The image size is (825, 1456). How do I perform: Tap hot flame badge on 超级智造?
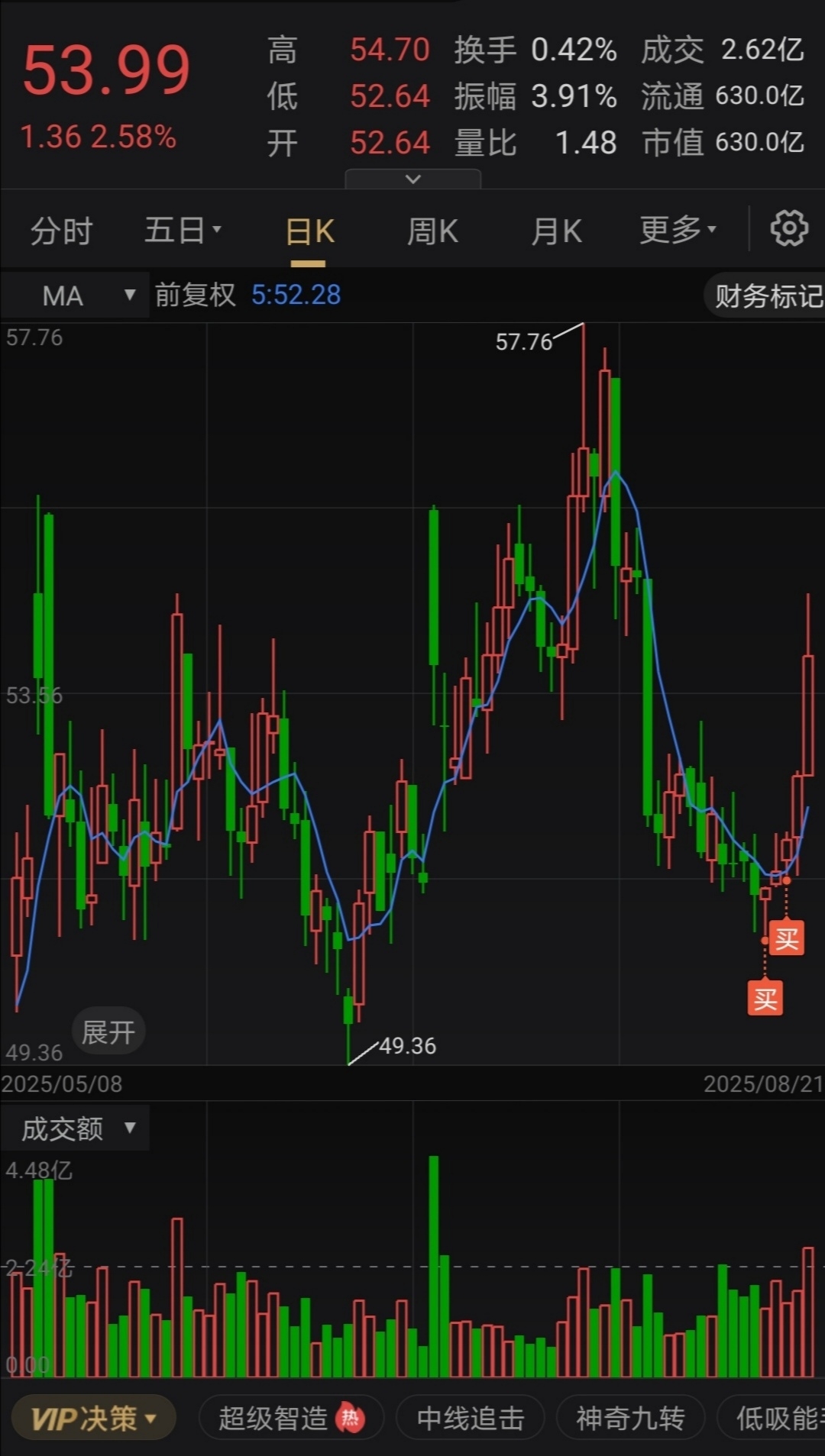351,1418
